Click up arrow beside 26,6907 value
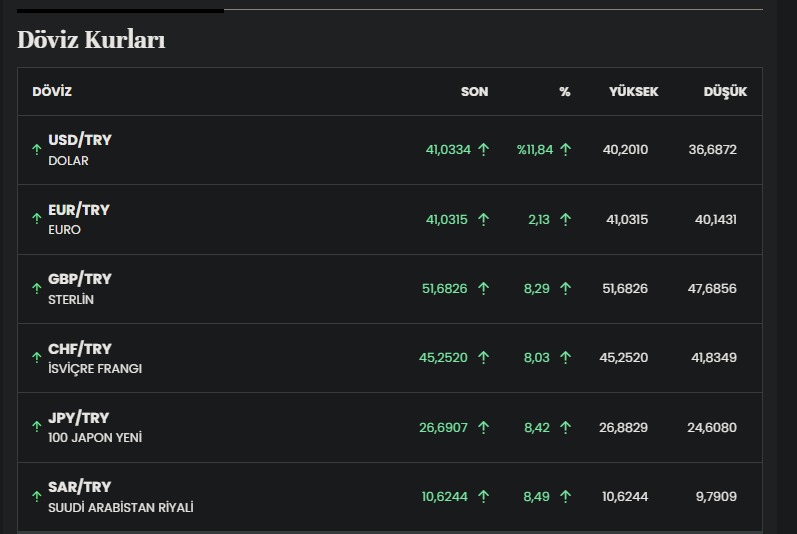 pyautogui.click(x=483, y=427)
